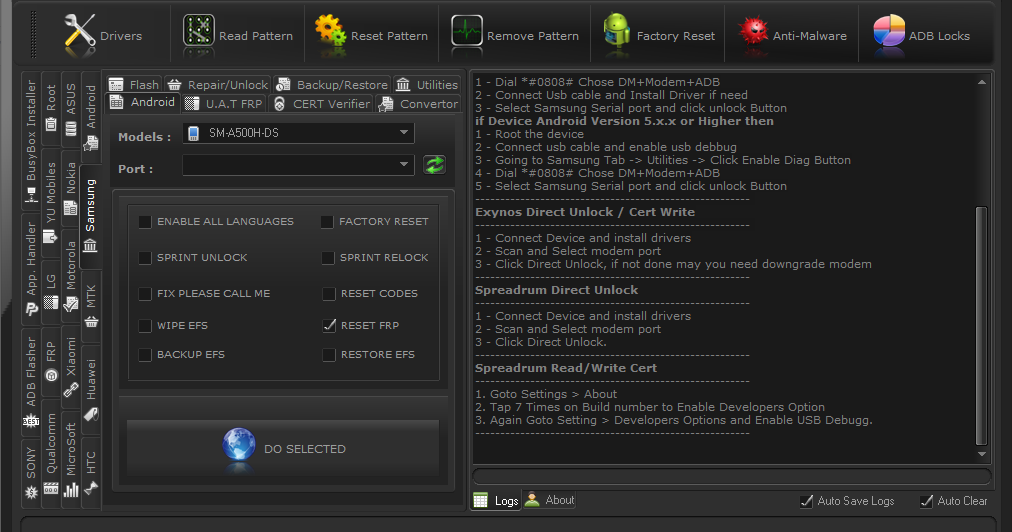
Task: Switch to the Logs tab
Action: 496,500
